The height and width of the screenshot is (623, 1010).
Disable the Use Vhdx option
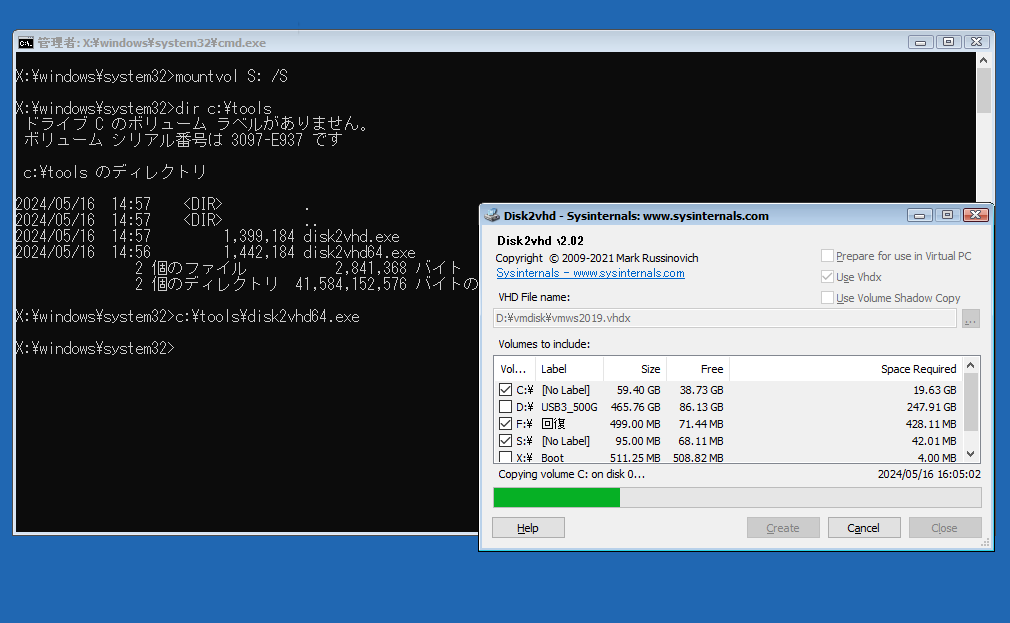tap(826, 277)
